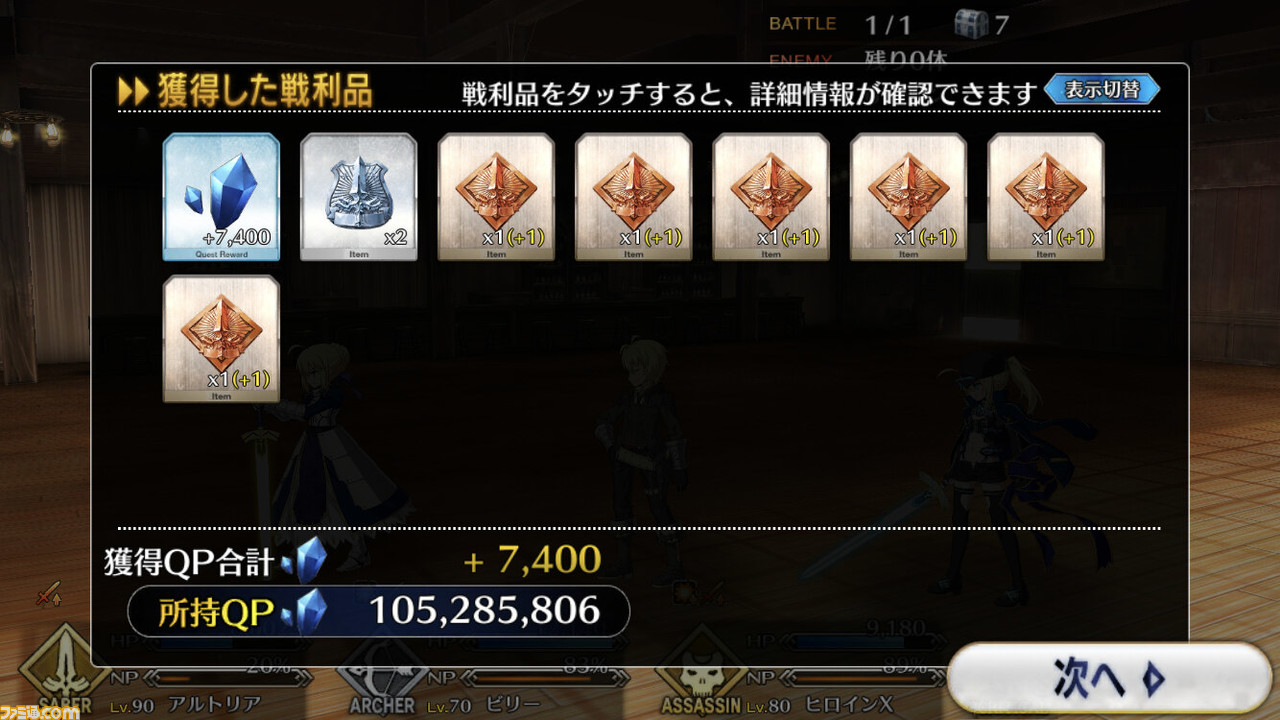Open third bronze piece item in top row
Screen dimensions: 1280x720
(x=771, y=197)
